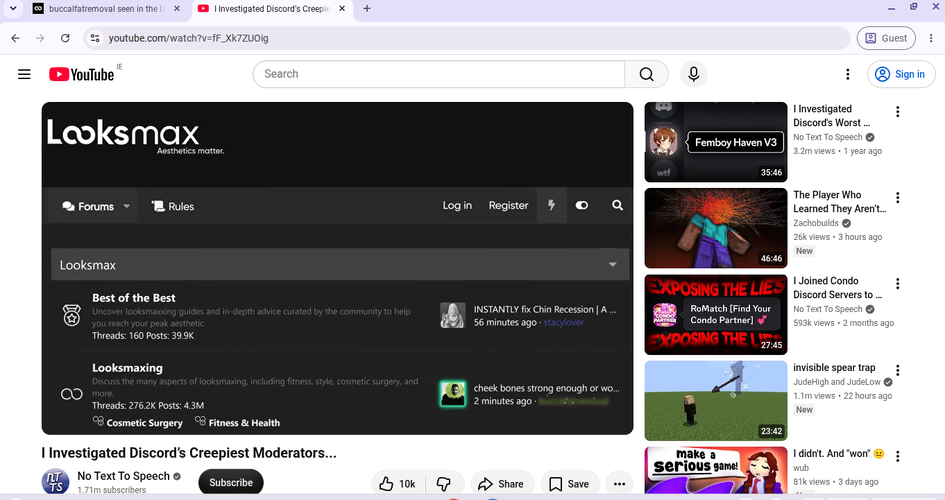Screen dimensions: 945x500
Task: Focus the YouTube Search field
Action: click(x=439, y=74)
